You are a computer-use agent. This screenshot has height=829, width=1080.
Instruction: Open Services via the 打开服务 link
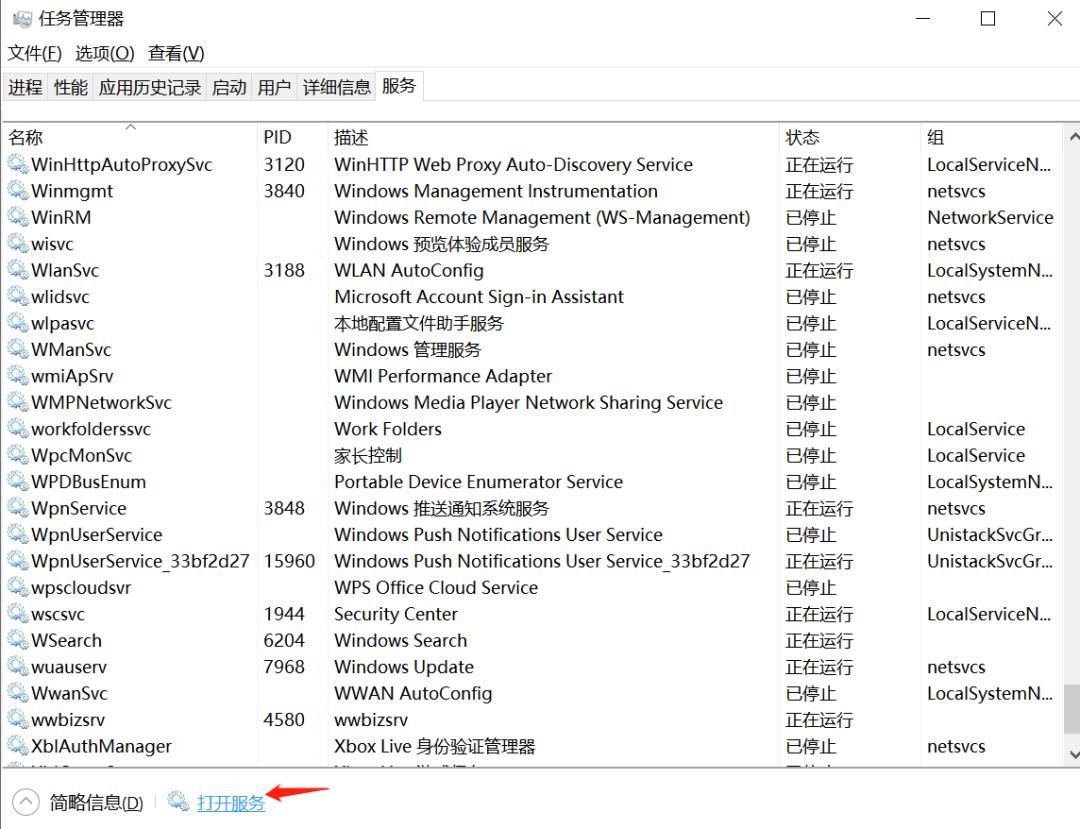coord(232,802)
